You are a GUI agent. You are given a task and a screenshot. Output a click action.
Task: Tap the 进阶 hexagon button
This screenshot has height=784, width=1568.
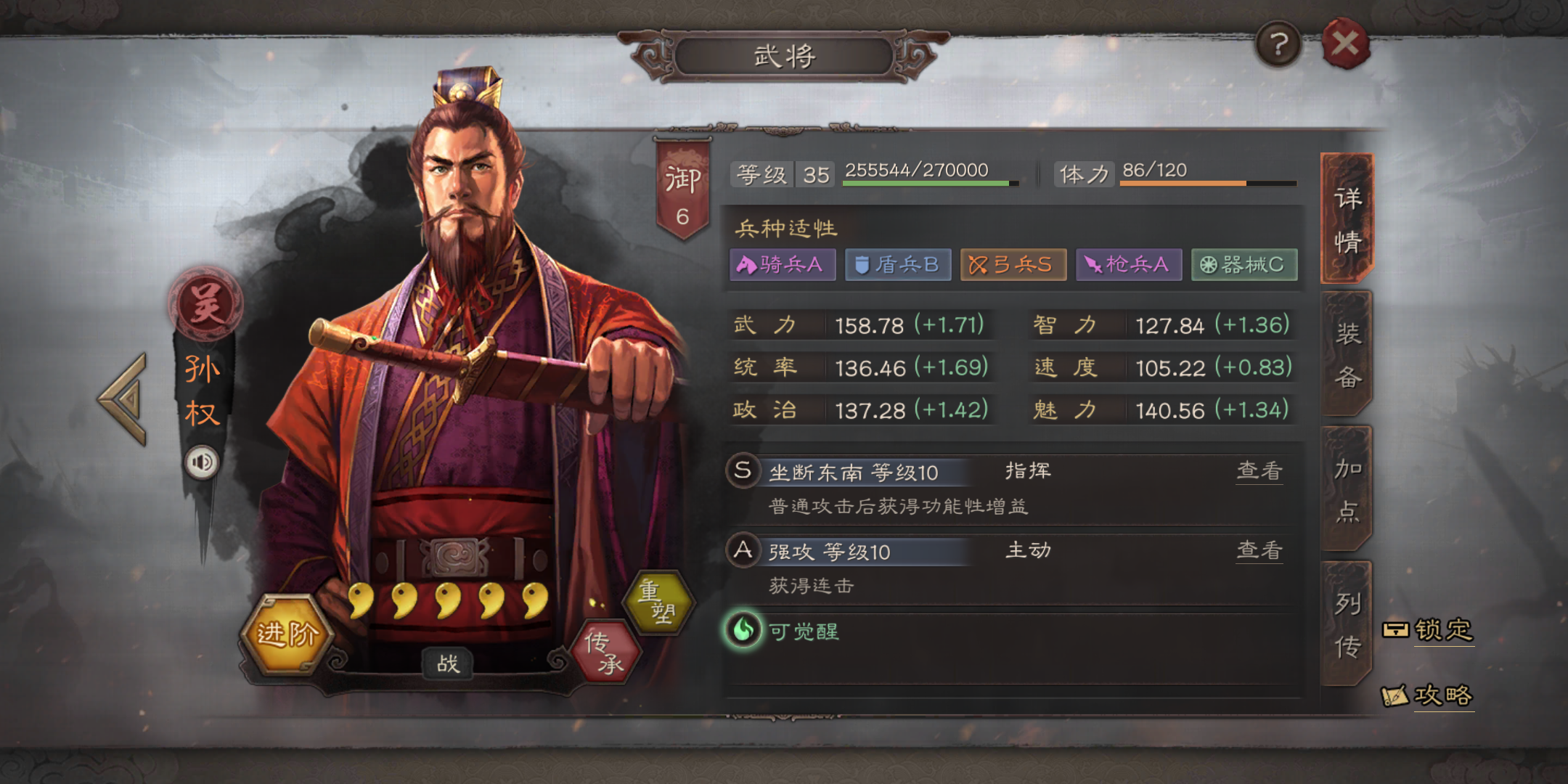[x=287, y=634]
